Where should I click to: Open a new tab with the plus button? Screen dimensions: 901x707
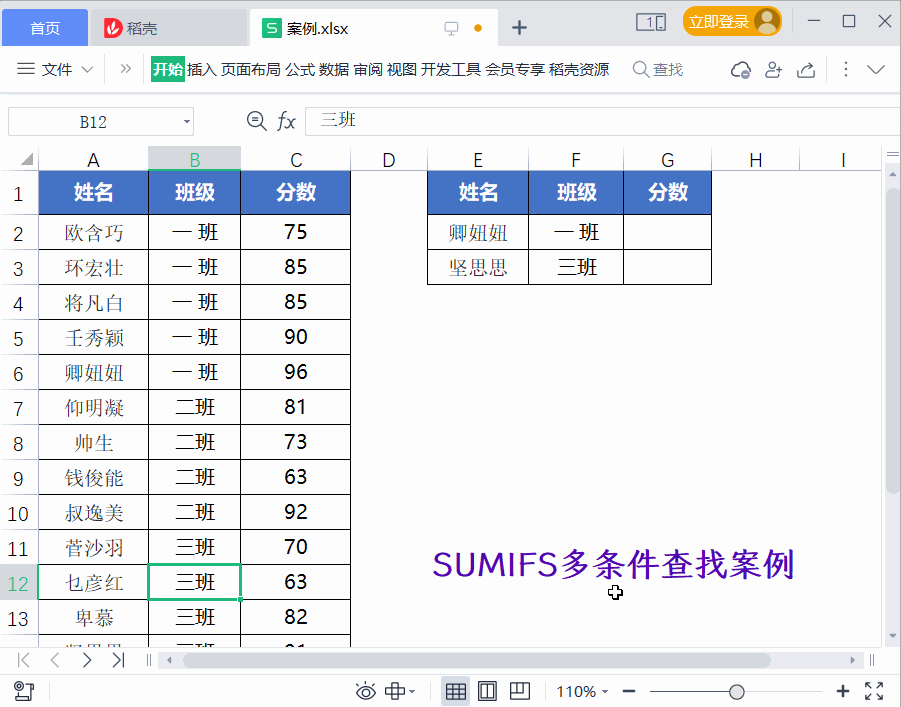tap(519, 28)
